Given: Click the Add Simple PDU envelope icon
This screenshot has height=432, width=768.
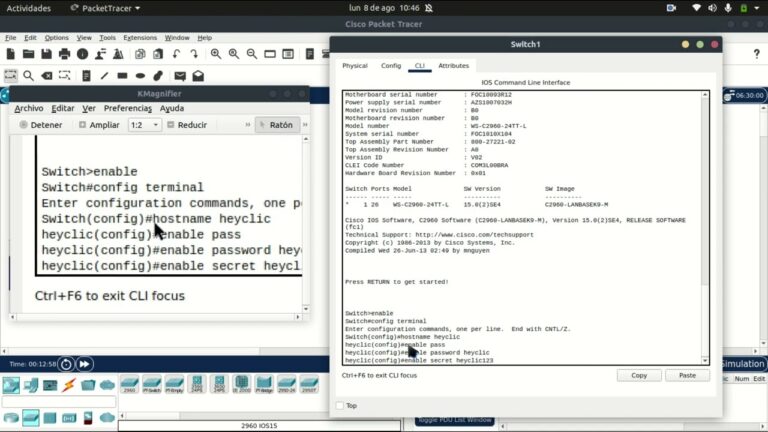Looking at the screenshot, I should coord(180,75).
